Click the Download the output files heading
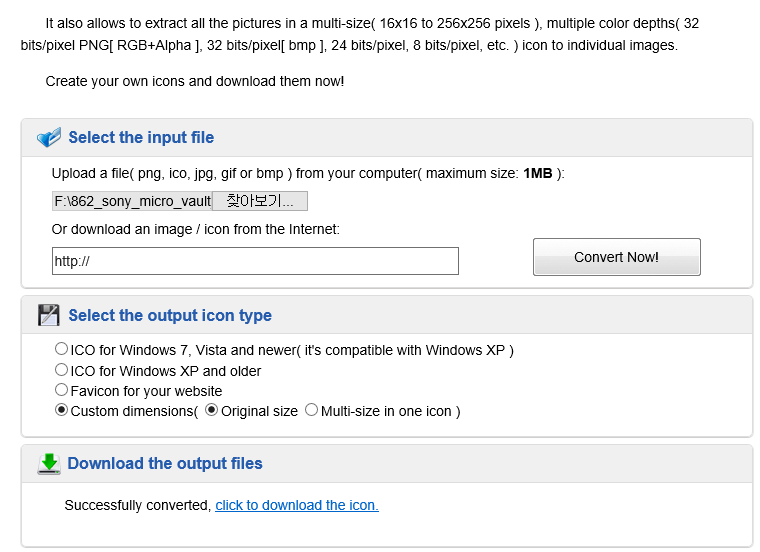Screen dimensions: 760x552 165,463
